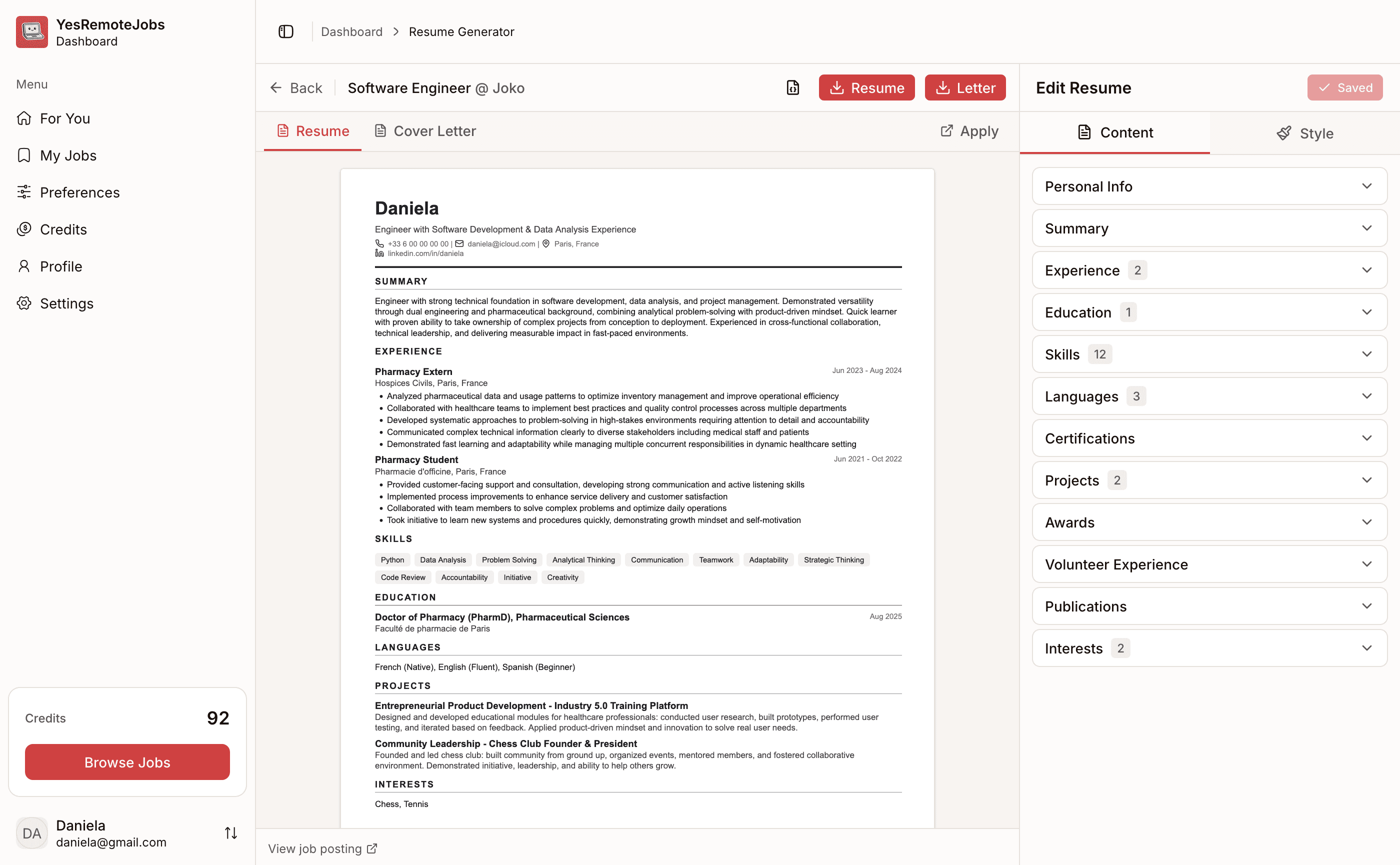Select the Content tab in Edit Resume

point(1114,132)
